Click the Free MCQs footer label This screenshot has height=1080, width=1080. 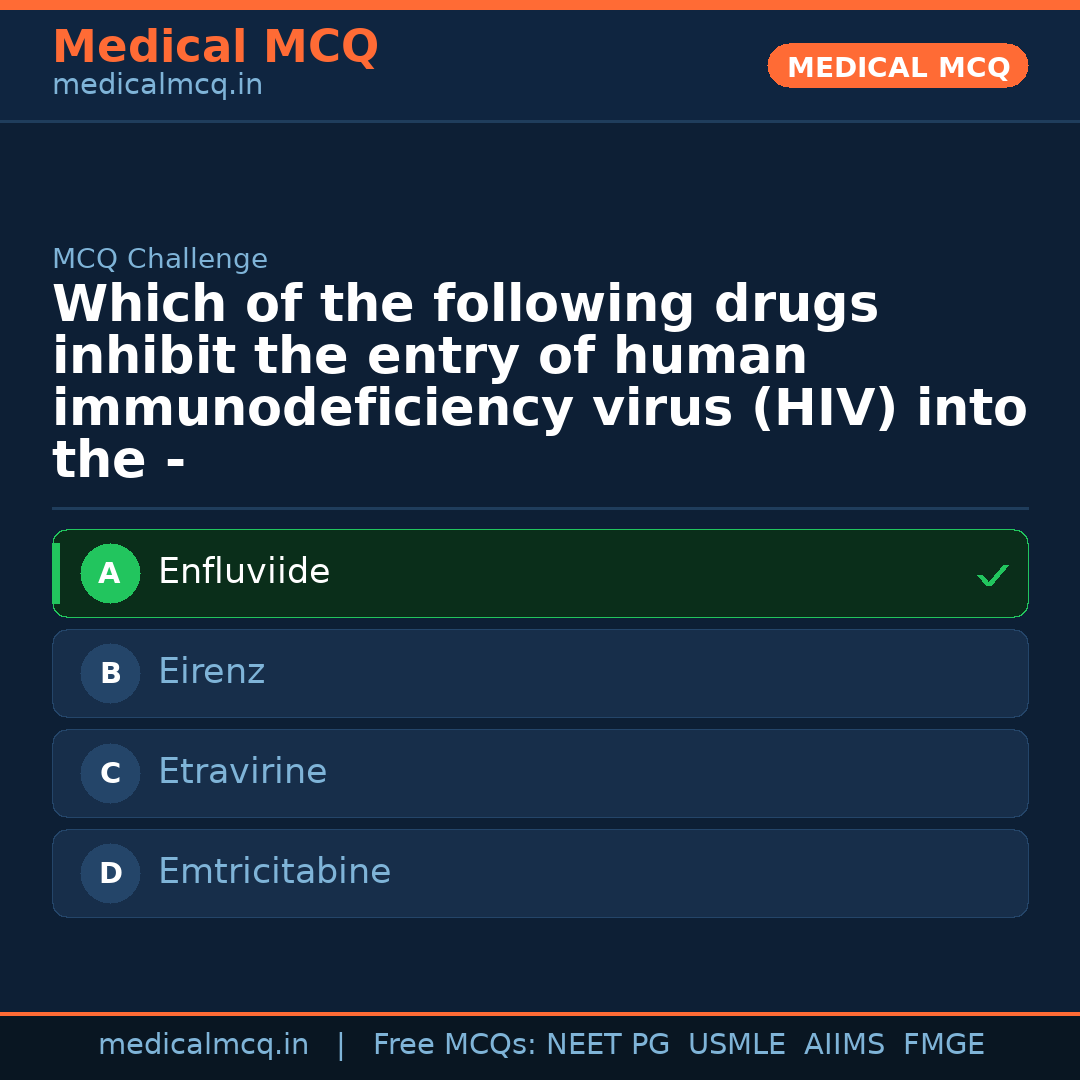point(455,1045)
